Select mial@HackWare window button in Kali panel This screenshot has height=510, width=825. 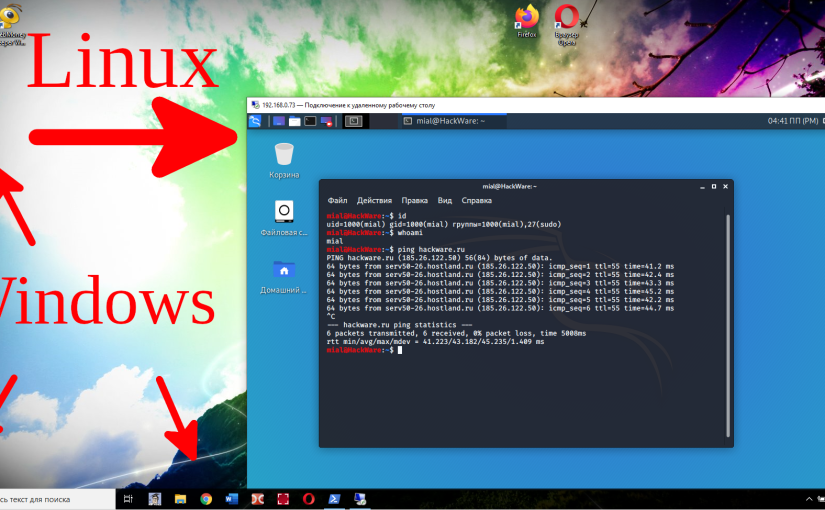446,121
